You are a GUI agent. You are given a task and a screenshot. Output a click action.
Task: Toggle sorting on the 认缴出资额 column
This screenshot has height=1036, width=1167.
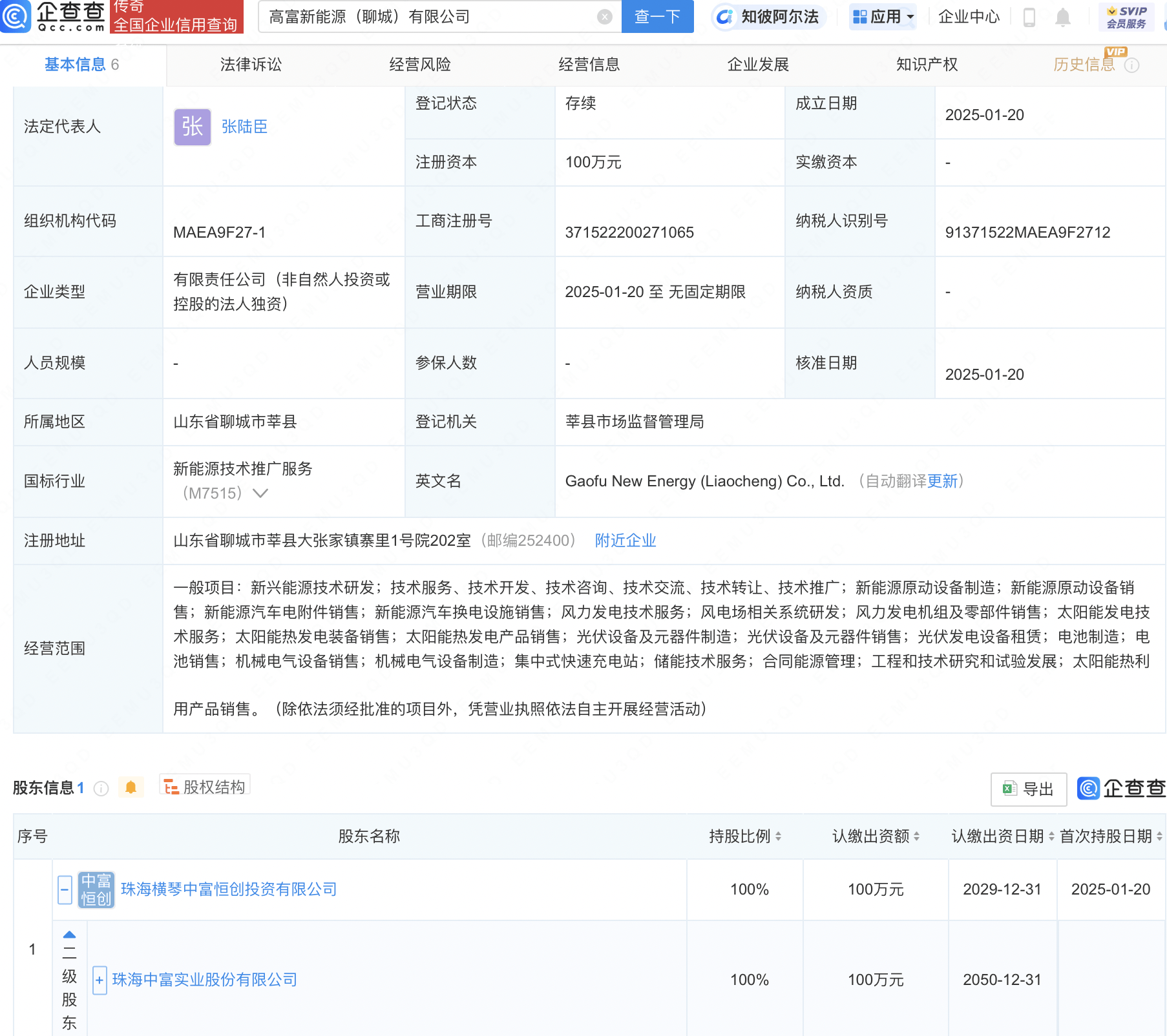(x=916, y=836)
